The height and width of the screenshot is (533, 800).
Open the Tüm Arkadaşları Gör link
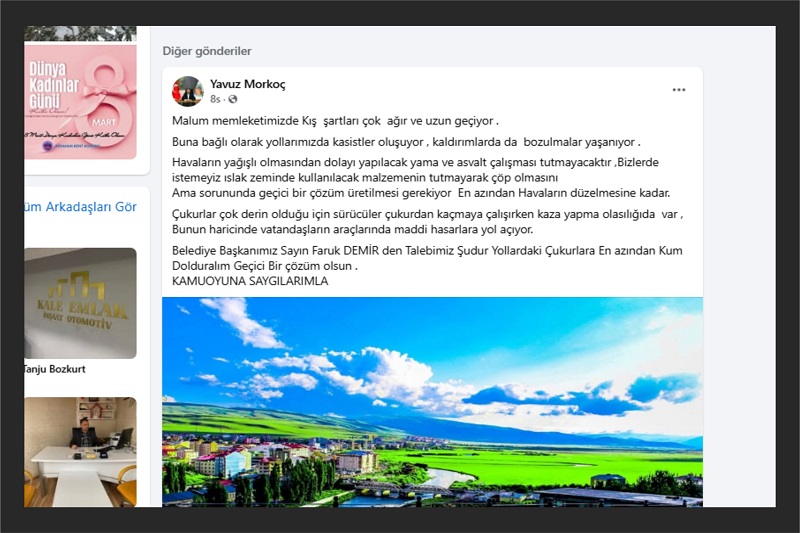(80, 207)
